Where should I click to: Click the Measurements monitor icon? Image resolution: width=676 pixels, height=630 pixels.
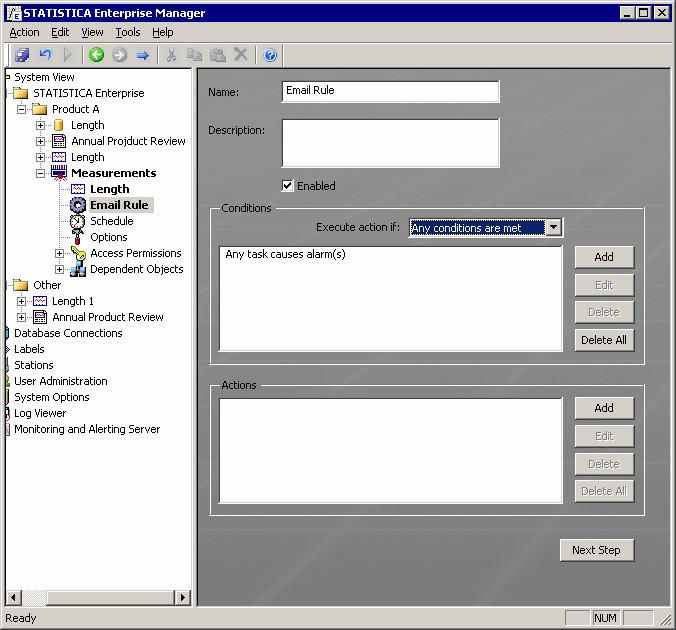[59, 172]
